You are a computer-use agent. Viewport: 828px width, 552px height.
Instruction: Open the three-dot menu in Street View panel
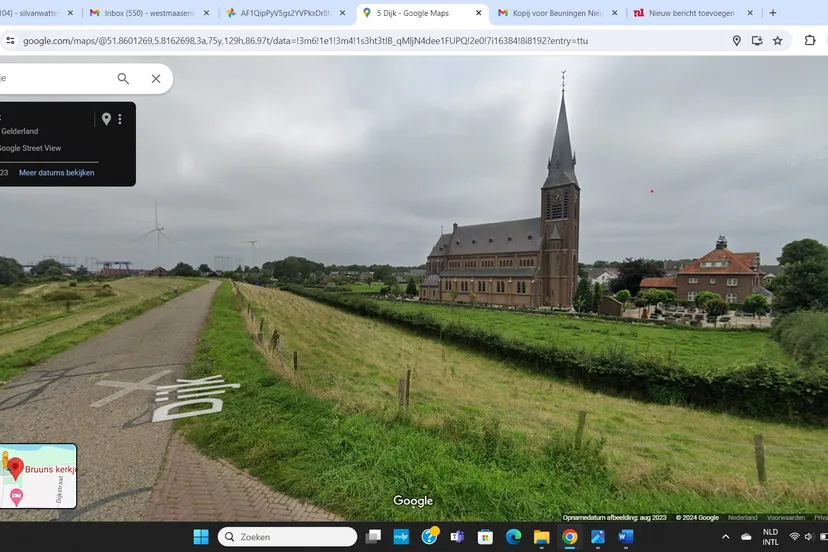pyautogui.click(x=120, y=119)
